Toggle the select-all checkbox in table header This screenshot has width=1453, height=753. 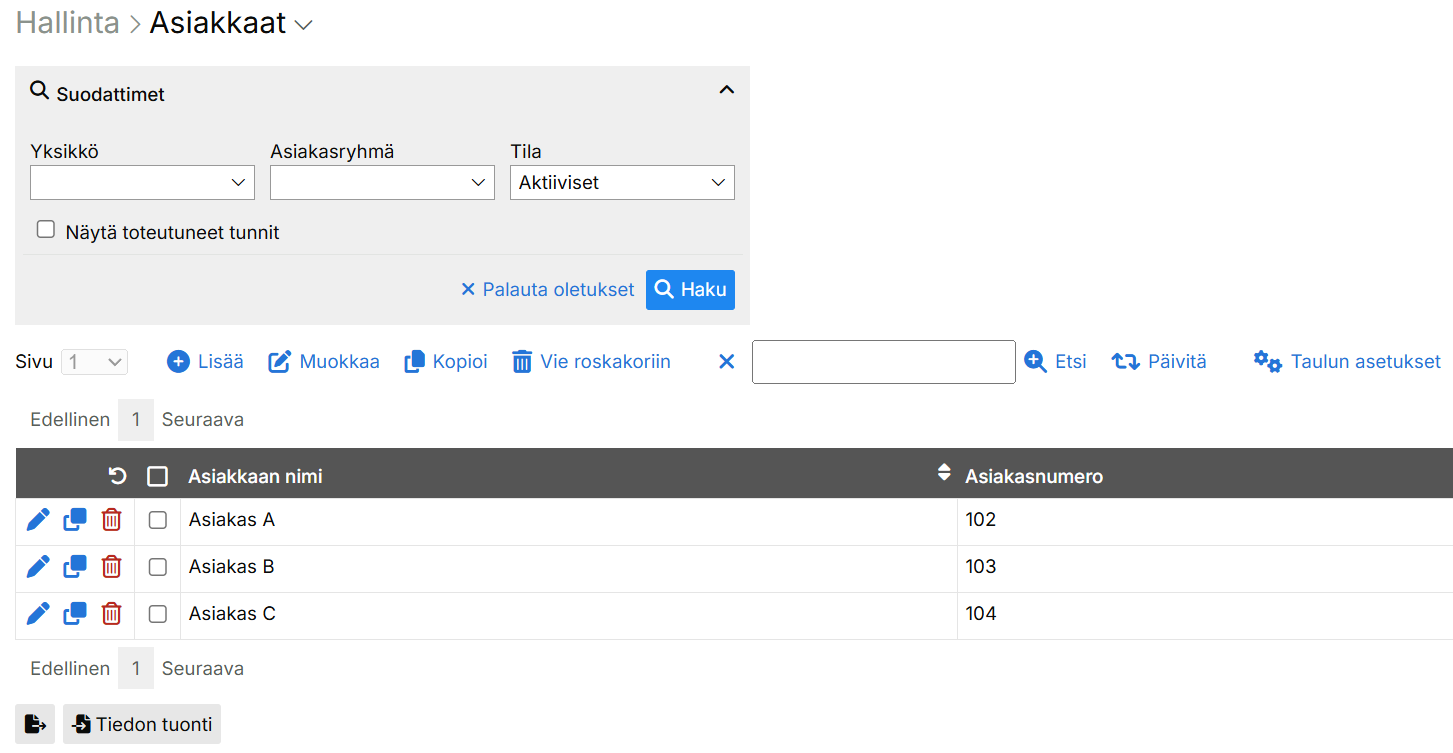pos(157,476)
